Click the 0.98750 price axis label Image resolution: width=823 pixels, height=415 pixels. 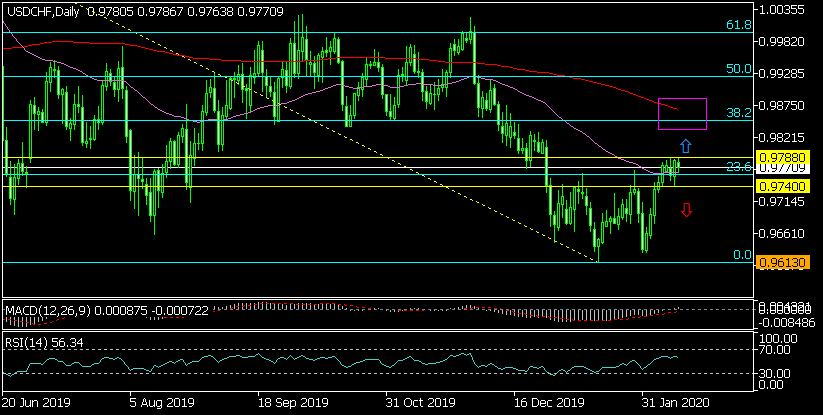click(783, 106)
